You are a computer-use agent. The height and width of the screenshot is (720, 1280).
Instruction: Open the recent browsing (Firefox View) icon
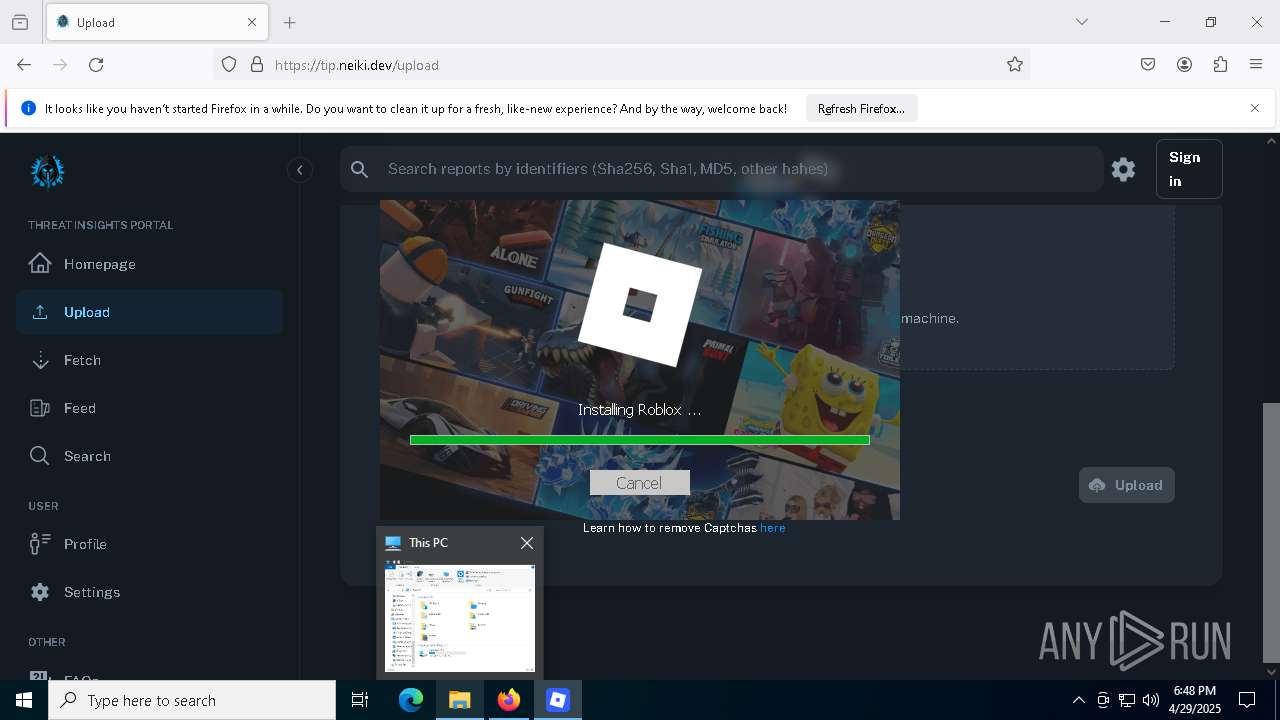tap(20, 22)
